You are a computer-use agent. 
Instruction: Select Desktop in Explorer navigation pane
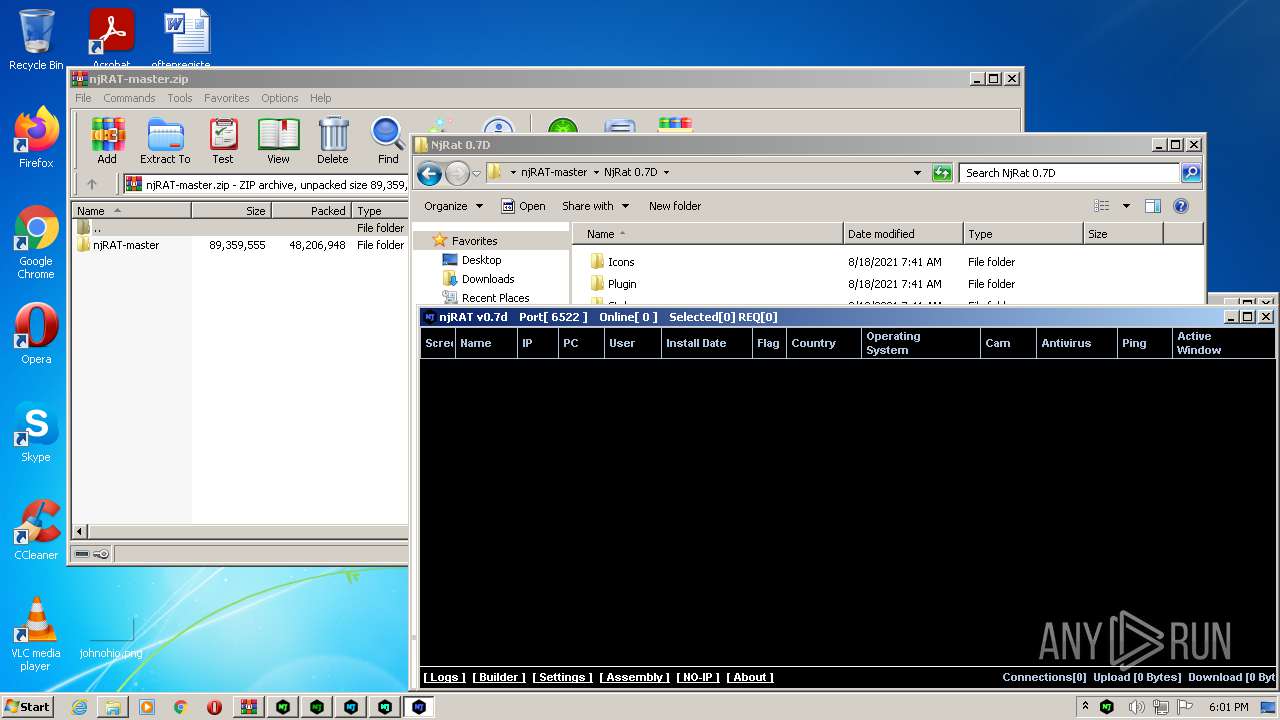tap(481, 260)
